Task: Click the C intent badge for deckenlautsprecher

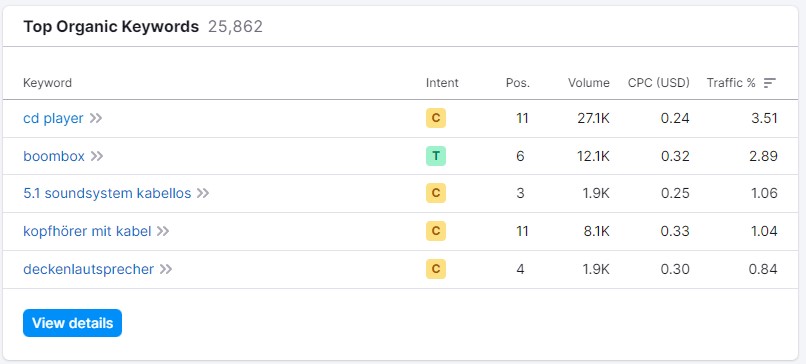Action: [x=435, y=269]
